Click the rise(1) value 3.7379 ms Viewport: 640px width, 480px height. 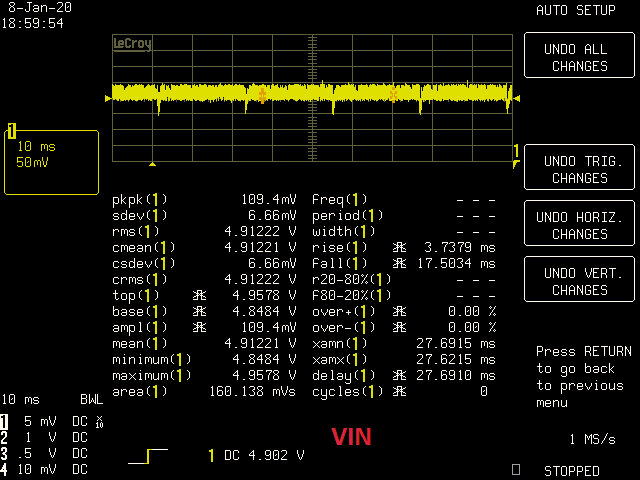pos(460,247)
